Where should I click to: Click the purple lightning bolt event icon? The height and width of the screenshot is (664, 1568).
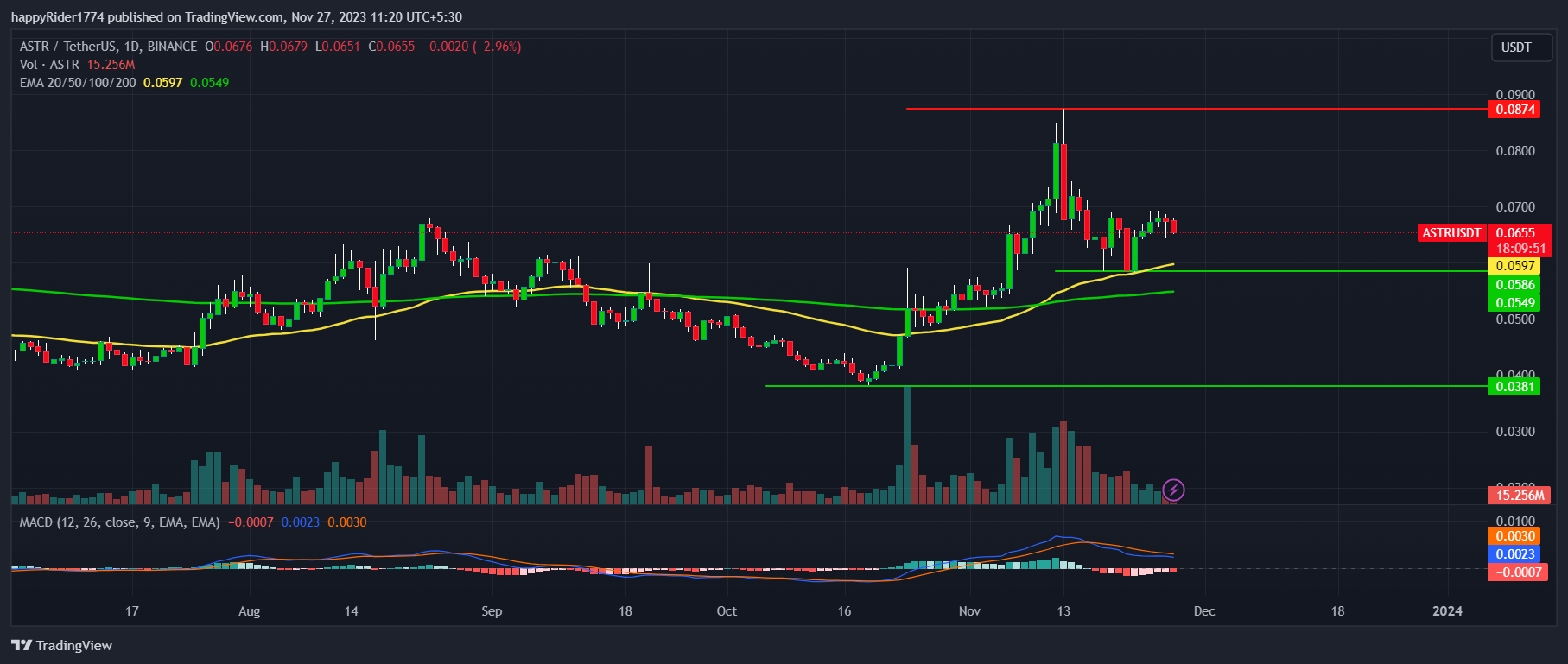click(x=1173, y=490)
